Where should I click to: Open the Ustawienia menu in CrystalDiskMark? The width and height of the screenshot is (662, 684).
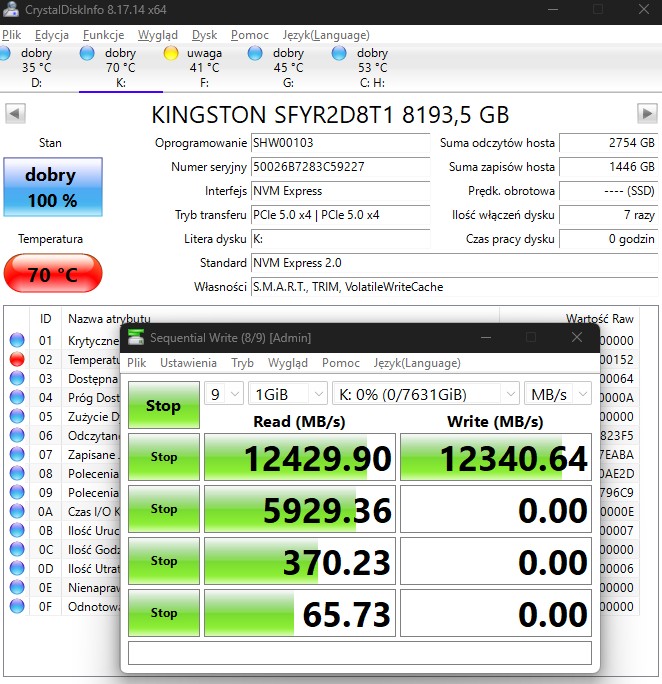tap(188, 363)
